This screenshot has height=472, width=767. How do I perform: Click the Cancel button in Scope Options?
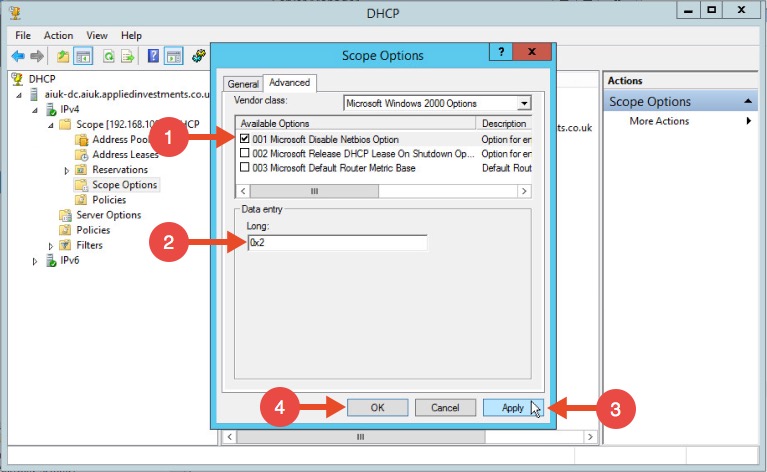[x=444, y=408]
